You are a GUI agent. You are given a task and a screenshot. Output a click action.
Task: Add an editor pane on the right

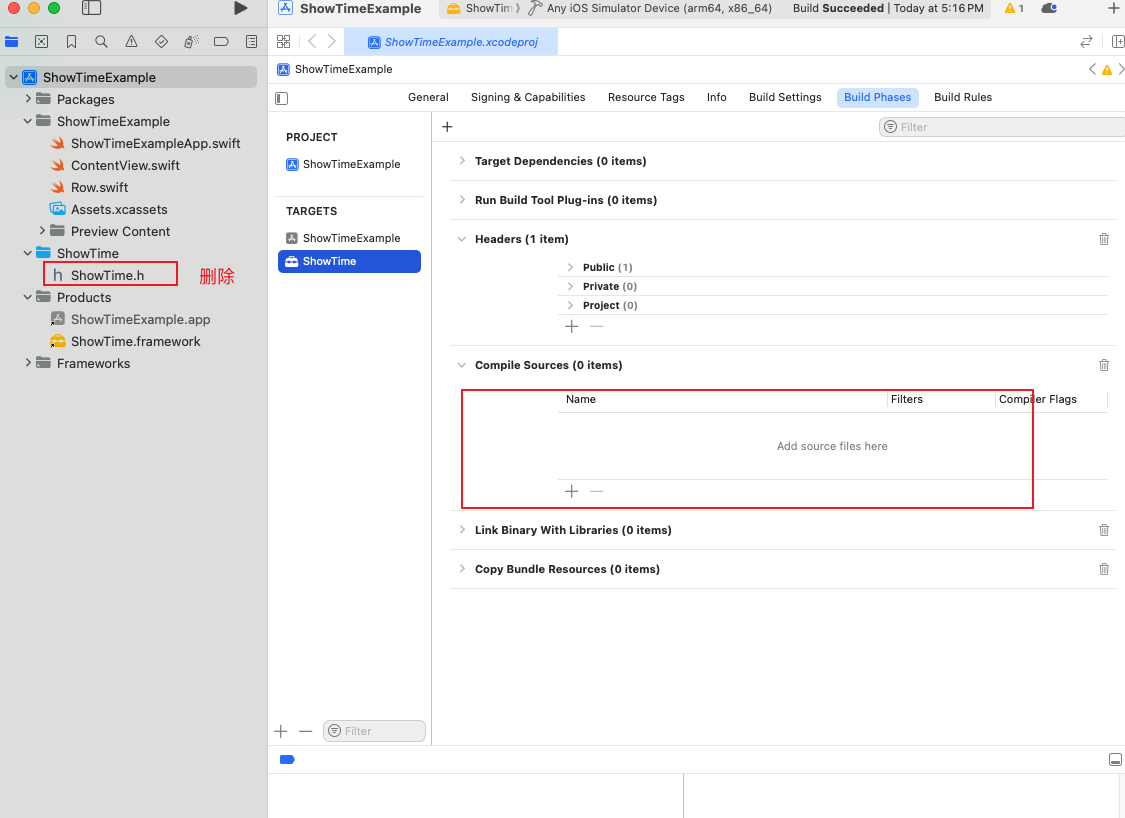[1118, 42]
